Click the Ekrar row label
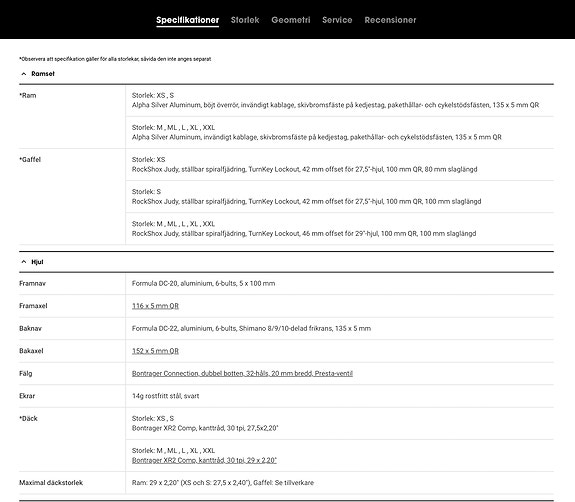Viewport: 575px width, 502px height. [27, 396]
